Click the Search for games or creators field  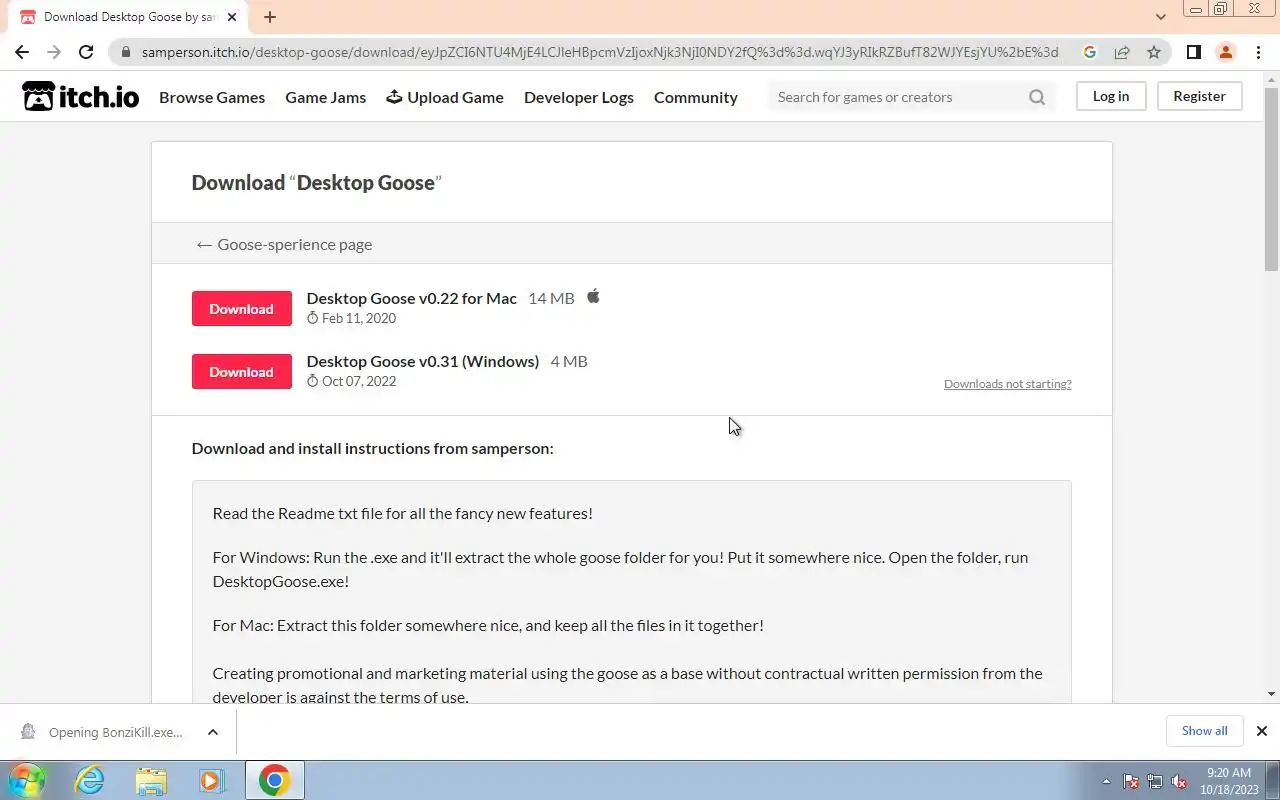point(900,97)
